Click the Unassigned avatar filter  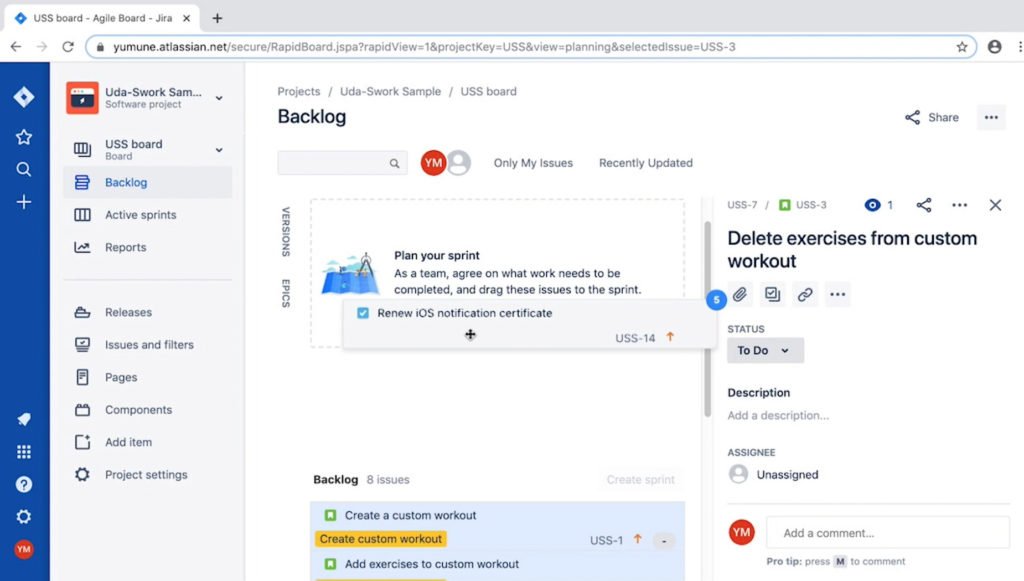click(460, 163)
